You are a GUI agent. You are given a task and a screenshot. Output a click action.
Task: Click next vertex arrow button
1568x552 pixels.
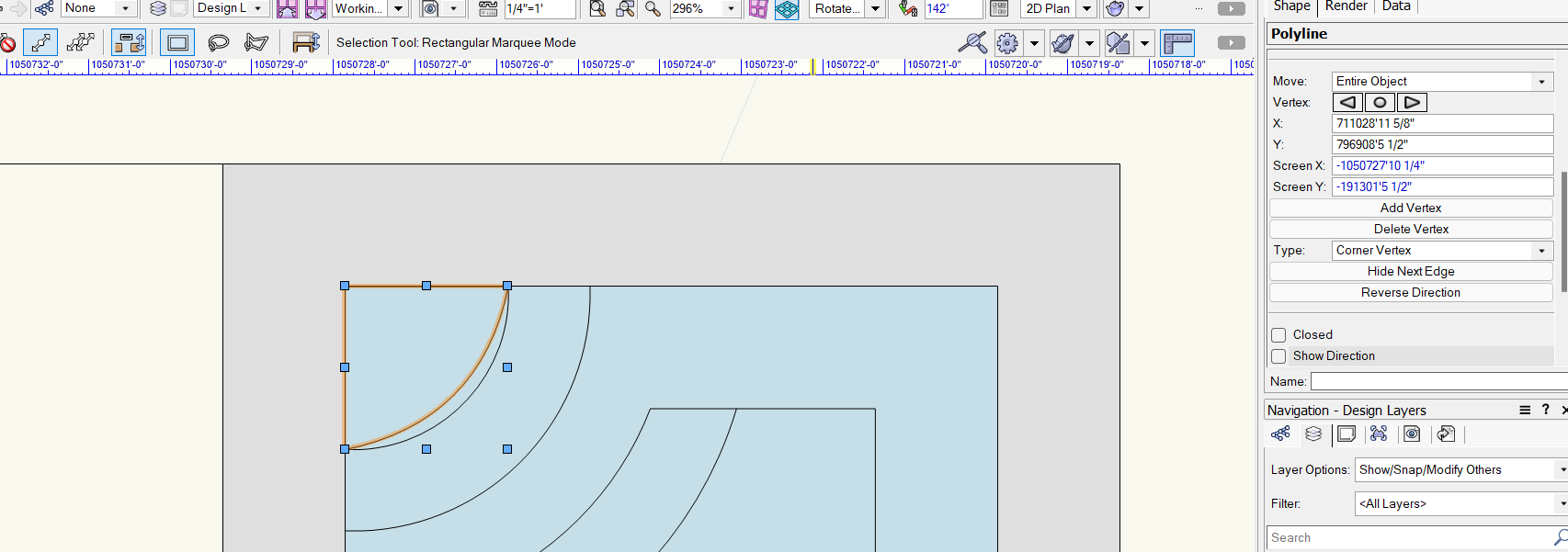[1412, 103]
